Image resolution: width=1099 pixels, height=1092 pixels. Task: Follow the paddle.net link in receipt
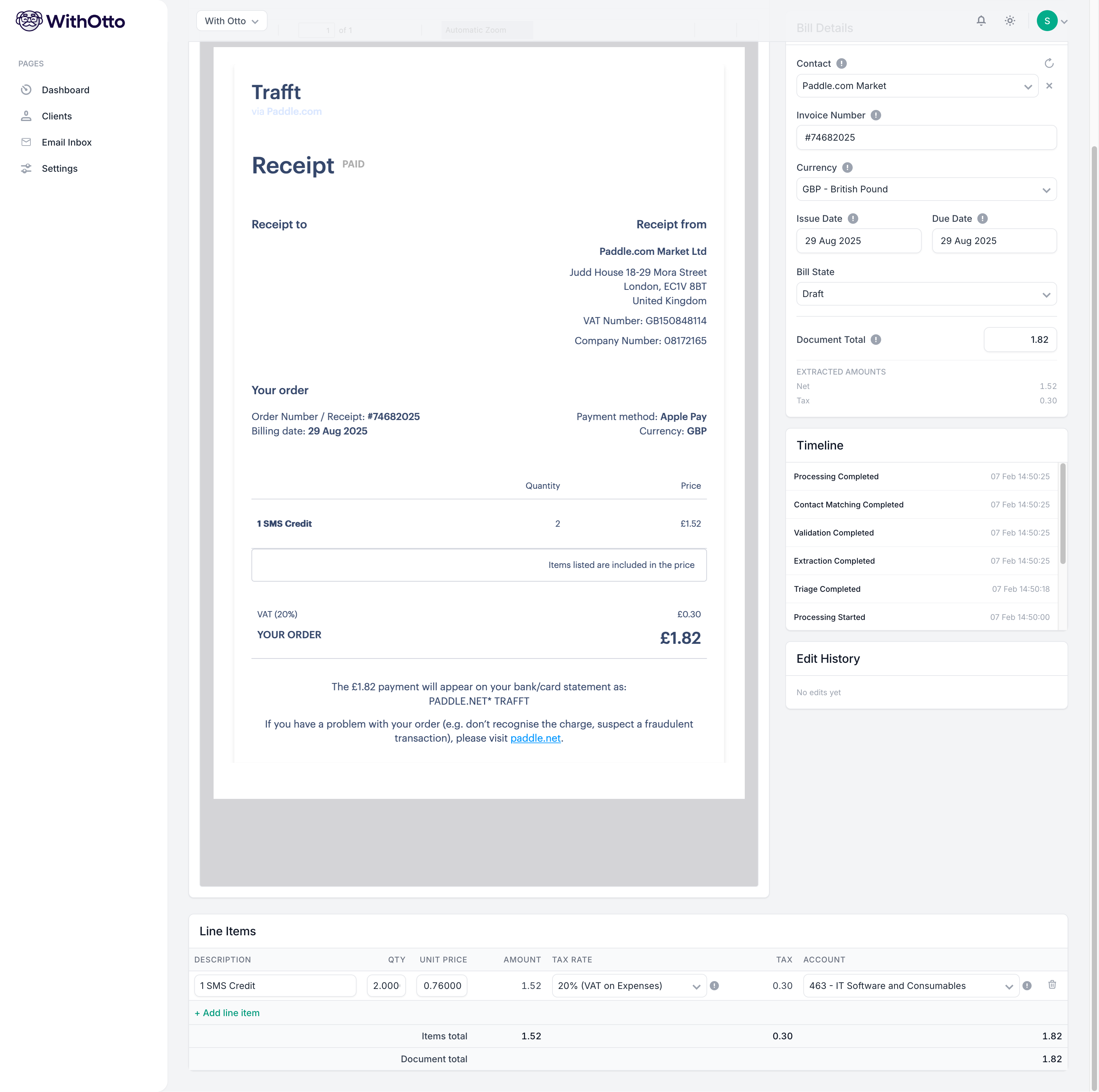click(535, 738)
